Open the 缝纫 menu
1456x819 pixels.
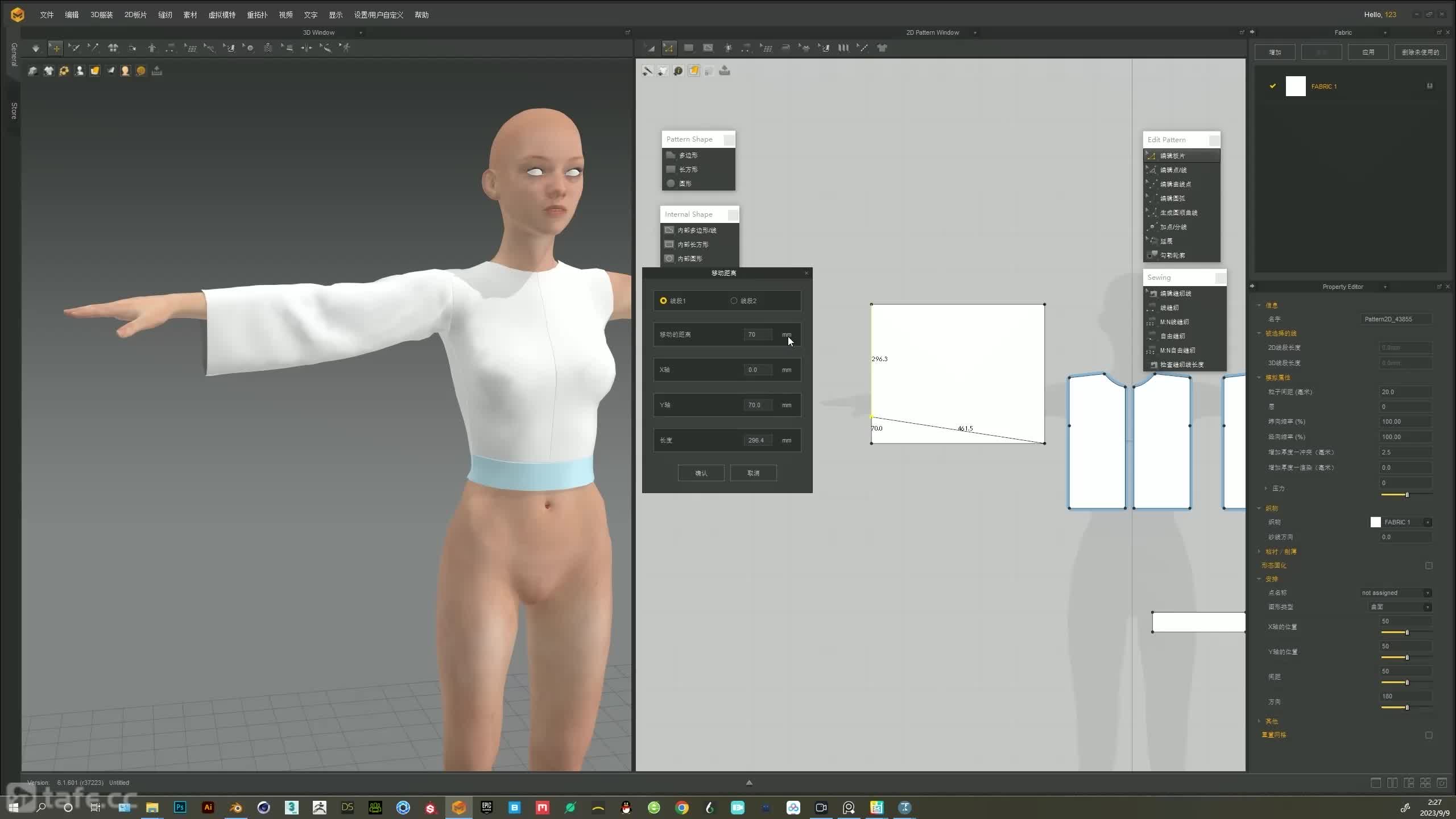[x=165, y=15]
